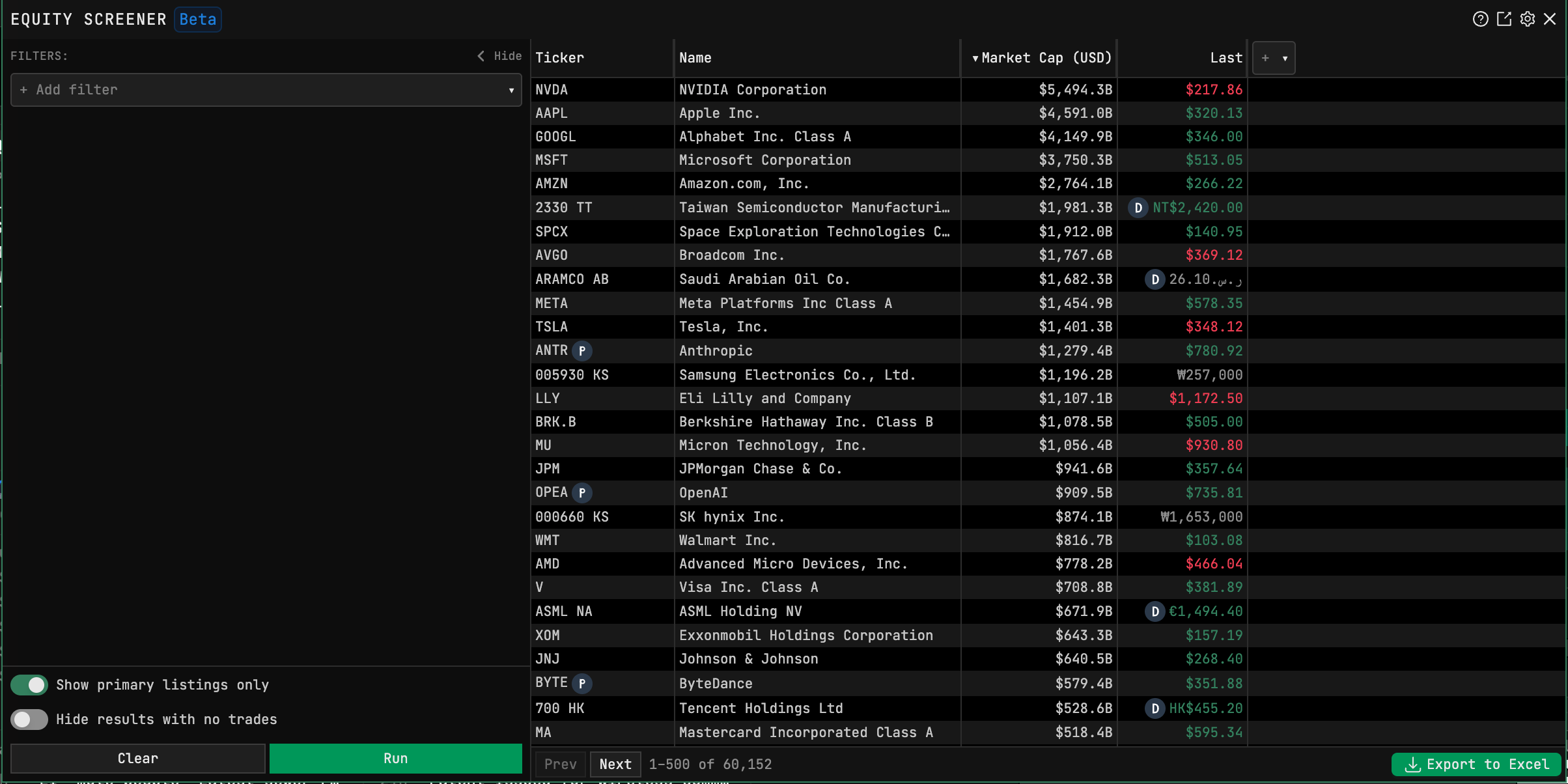
Task: Click the 1-500 of 60,152 results count
Action: click(710, 764)
